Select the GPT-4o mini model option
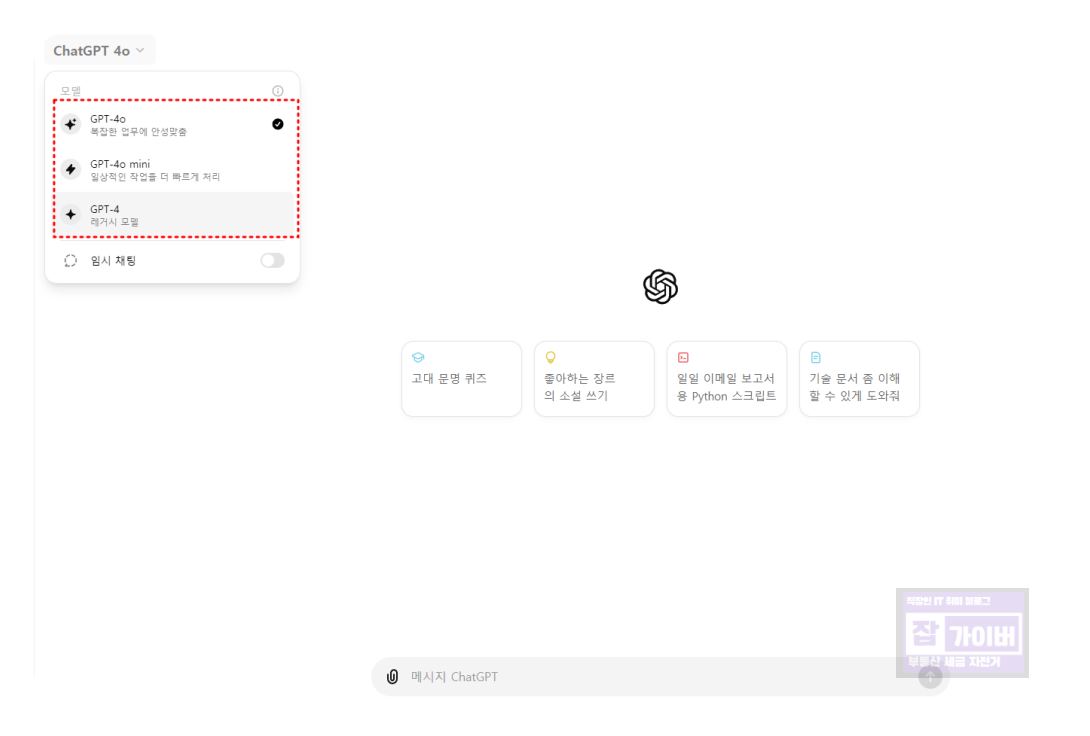Image resolution: width=1090 pixels, height=736 pixels. [x=175, y=170]
